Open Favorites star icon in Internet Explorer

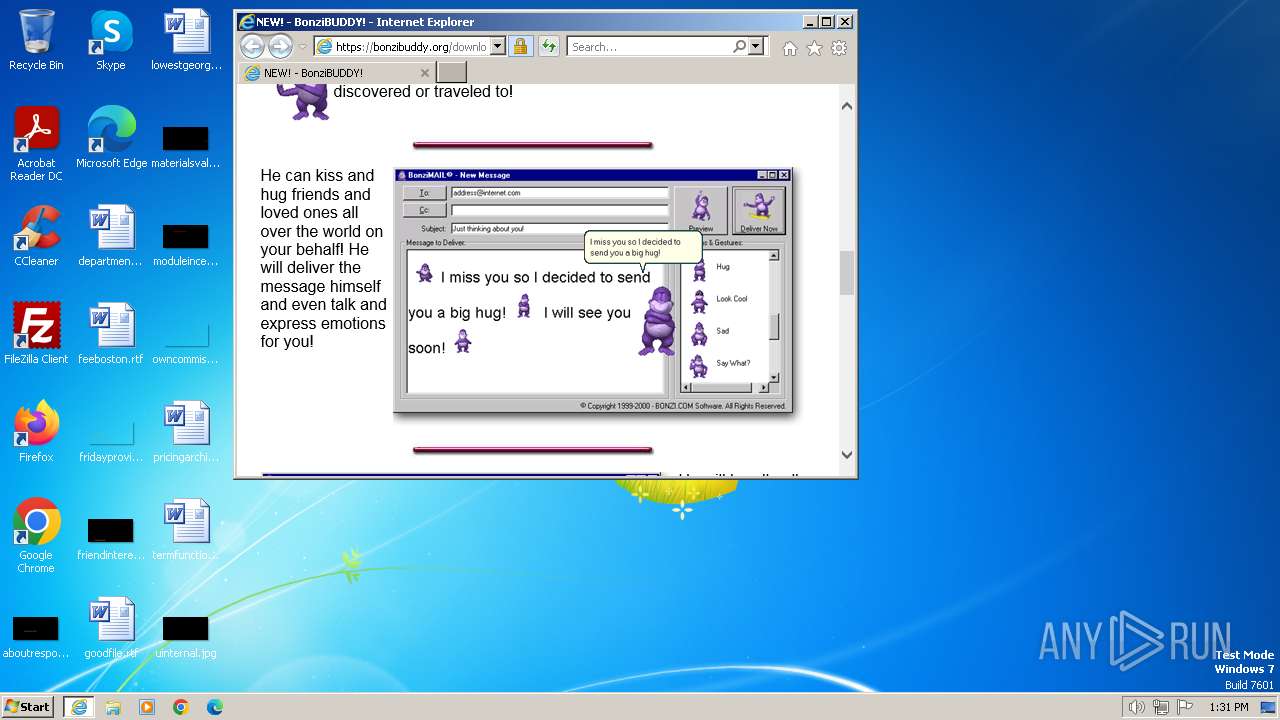814,48
